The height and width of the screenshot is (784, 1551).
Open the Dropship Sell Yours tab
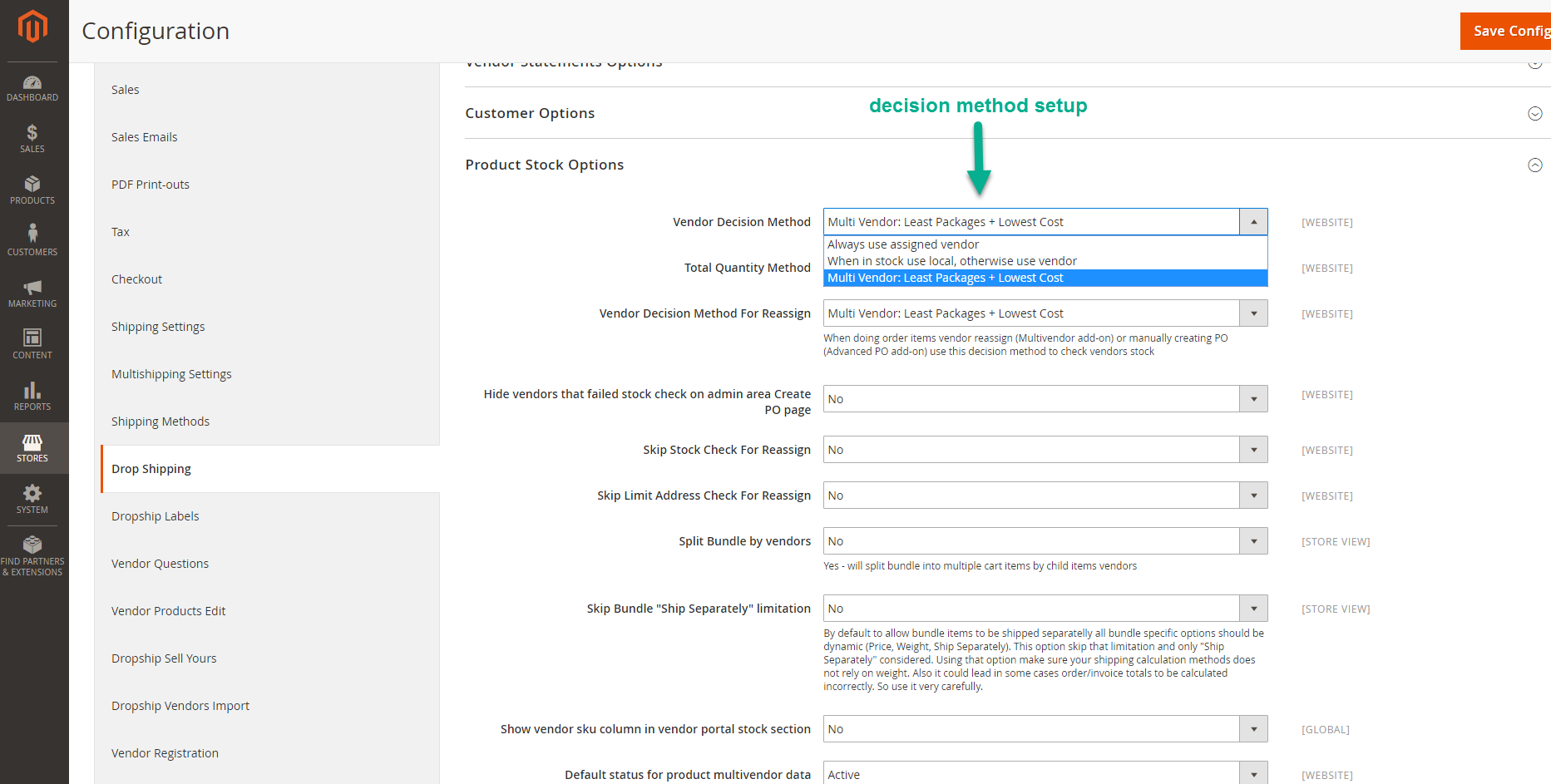[267, 658]
